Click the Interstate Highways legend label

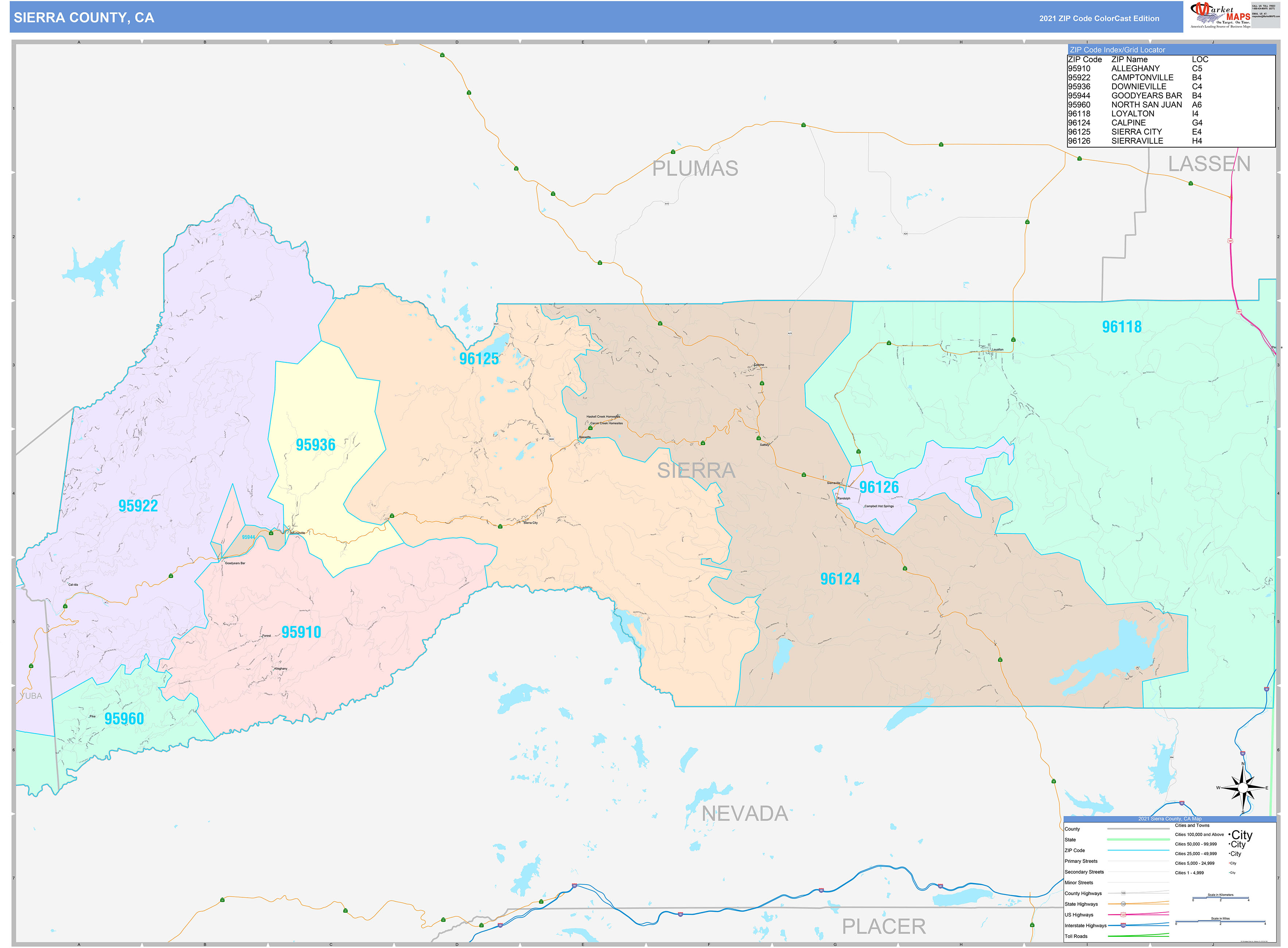point(1085,926)
